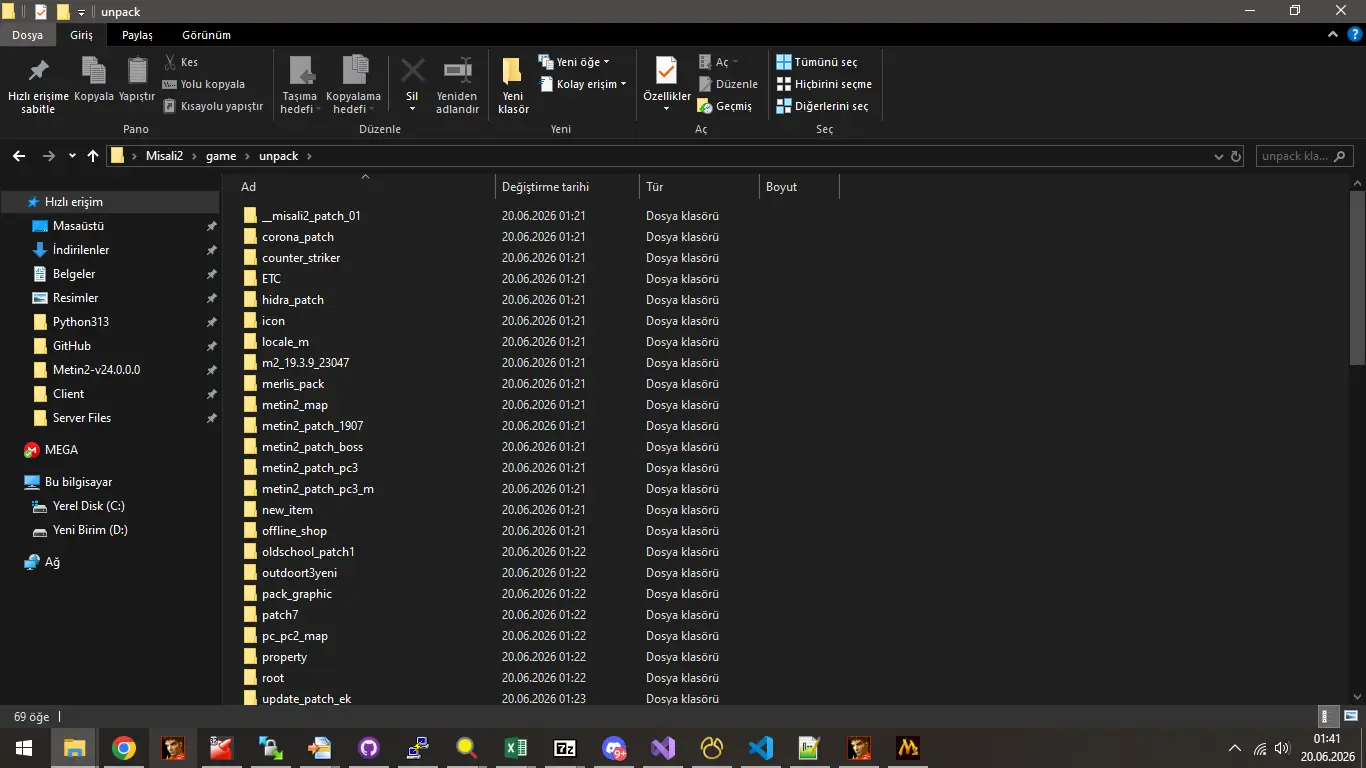Click the Kopyala icon in the ribbon

point(94,70)
